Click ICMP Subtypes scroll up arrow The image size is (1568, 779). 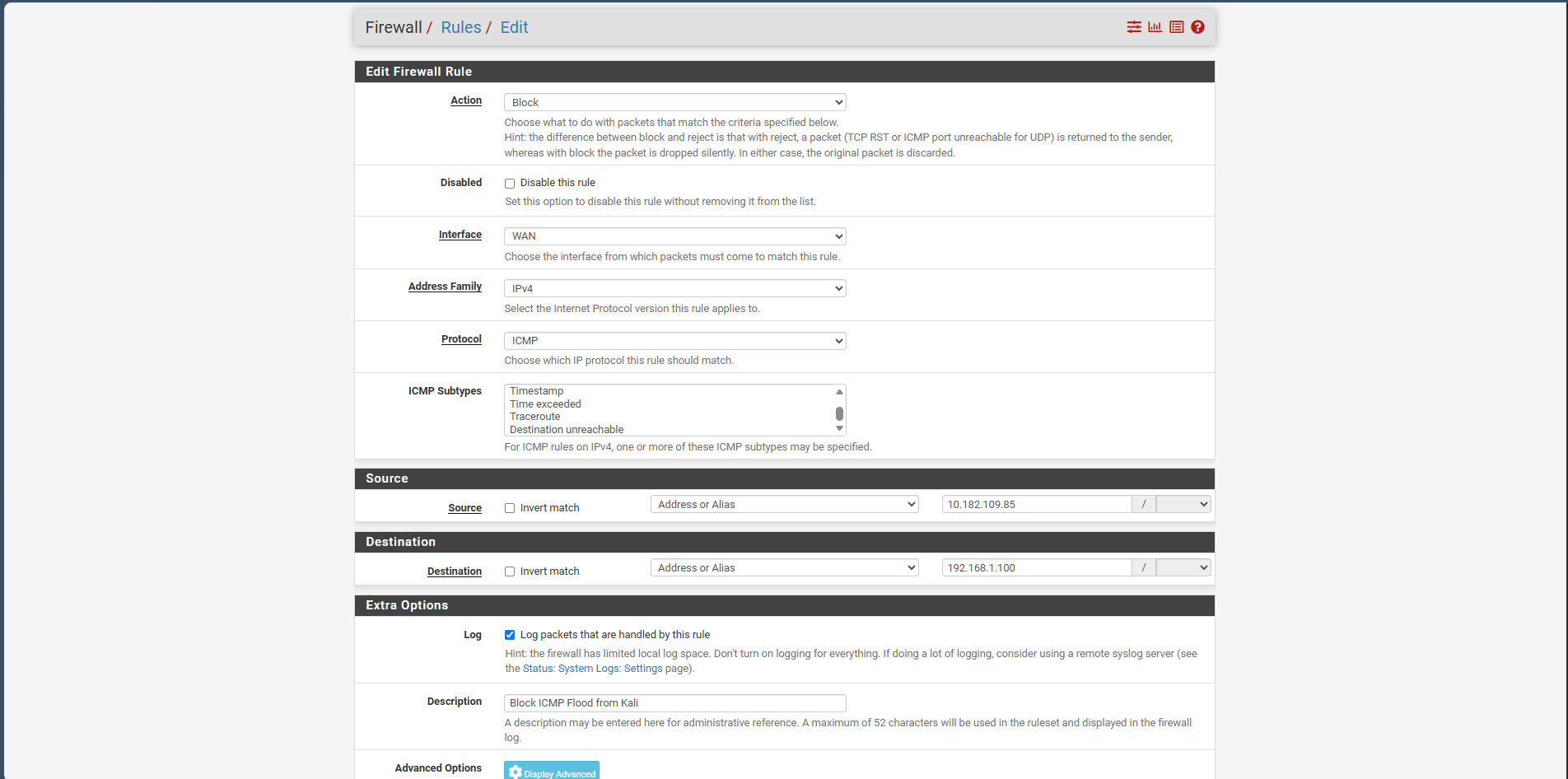839,392
